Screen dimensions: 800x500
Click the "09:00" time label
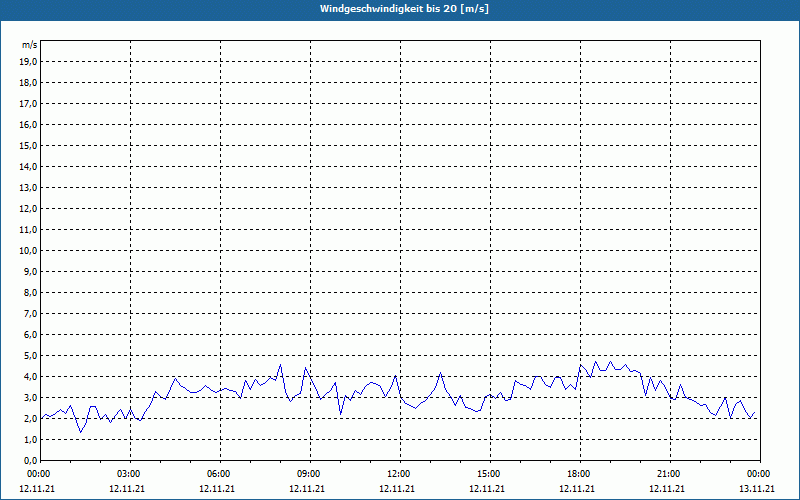(x=310, y=474)
